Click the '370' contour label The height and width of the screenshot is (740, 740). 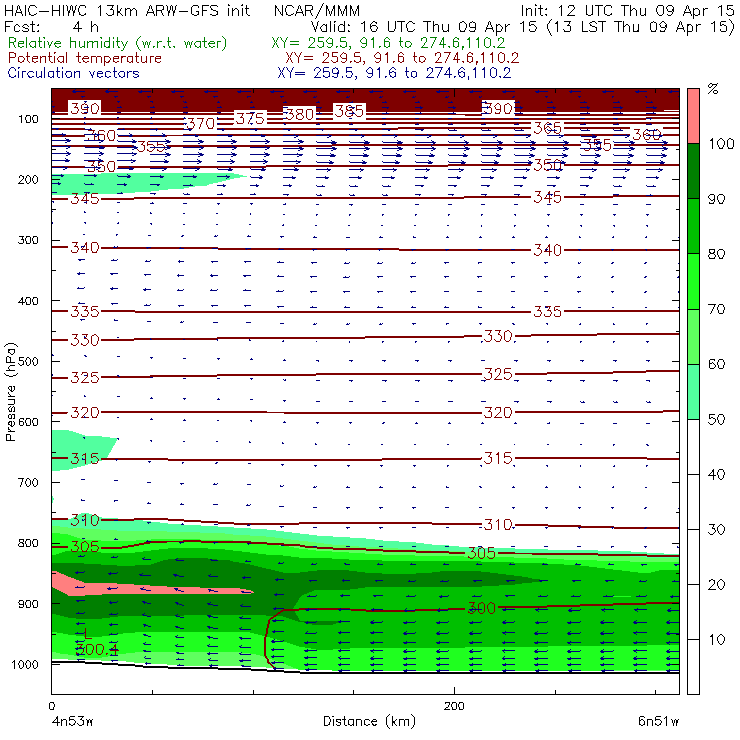[202, 124]
